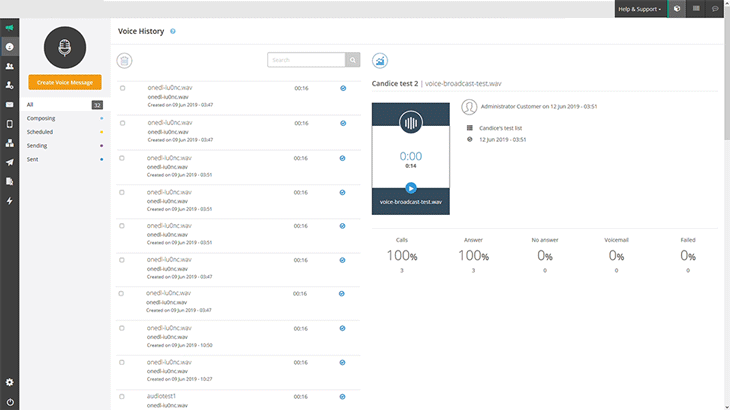Open the Candice's test list link
The height and width of the screenshot is (410, 730).
[x=503, y=128]
